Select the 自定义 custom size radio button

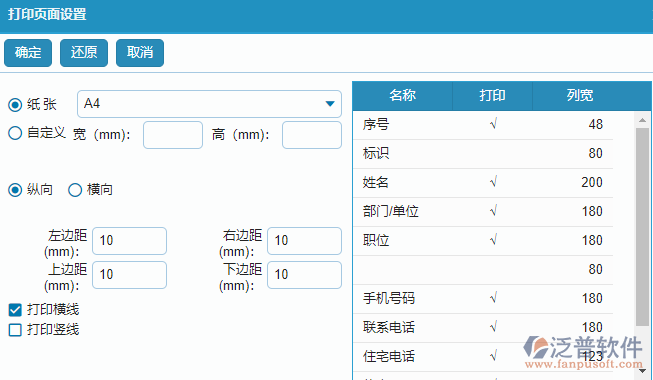(x=15, y=133)
